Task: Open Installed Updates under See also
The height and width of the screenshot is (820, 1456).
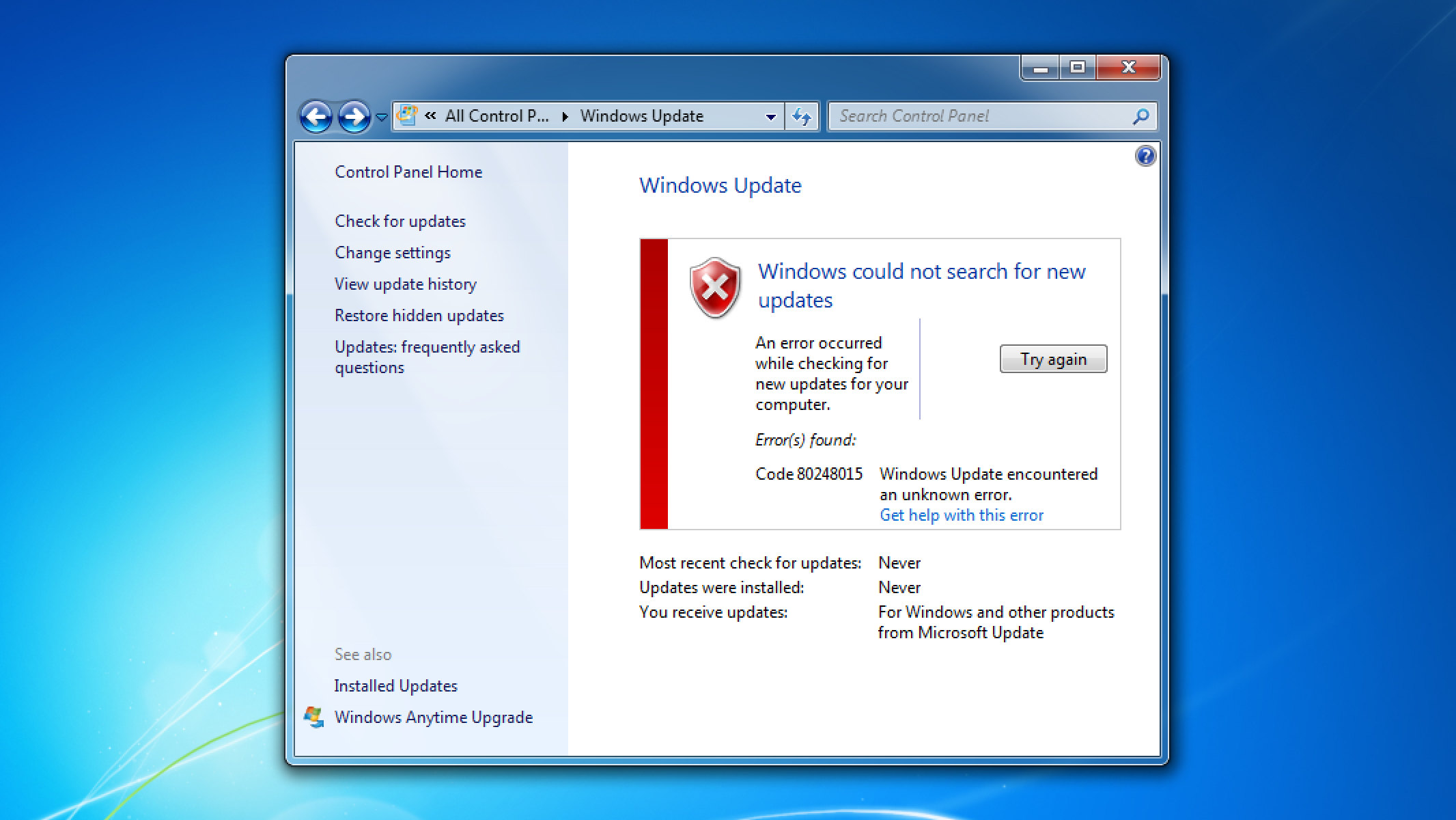Action: pos(396,685)
